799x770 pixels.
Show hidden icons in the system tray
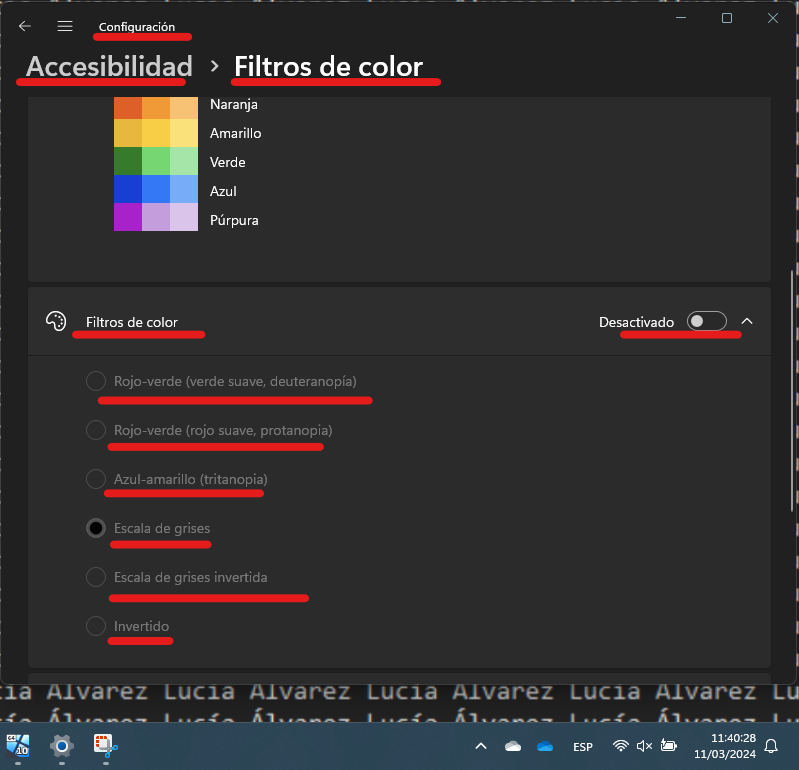(481, 746)
